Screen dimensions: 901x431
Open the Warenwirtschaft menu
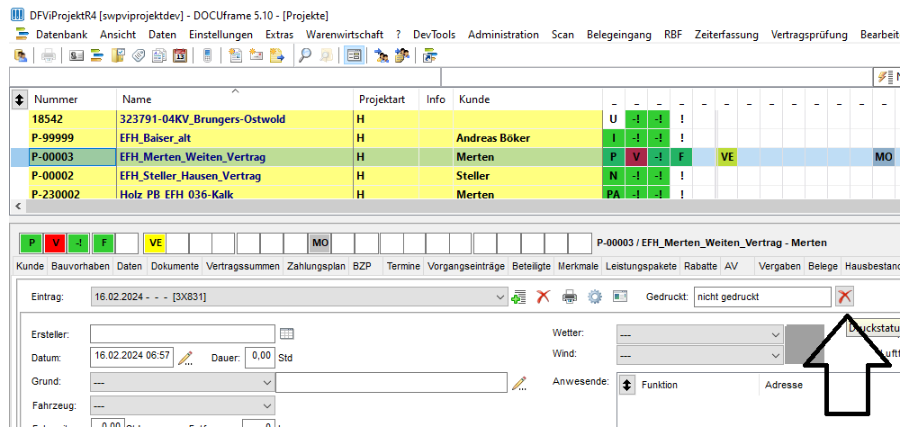coord(345,34)
